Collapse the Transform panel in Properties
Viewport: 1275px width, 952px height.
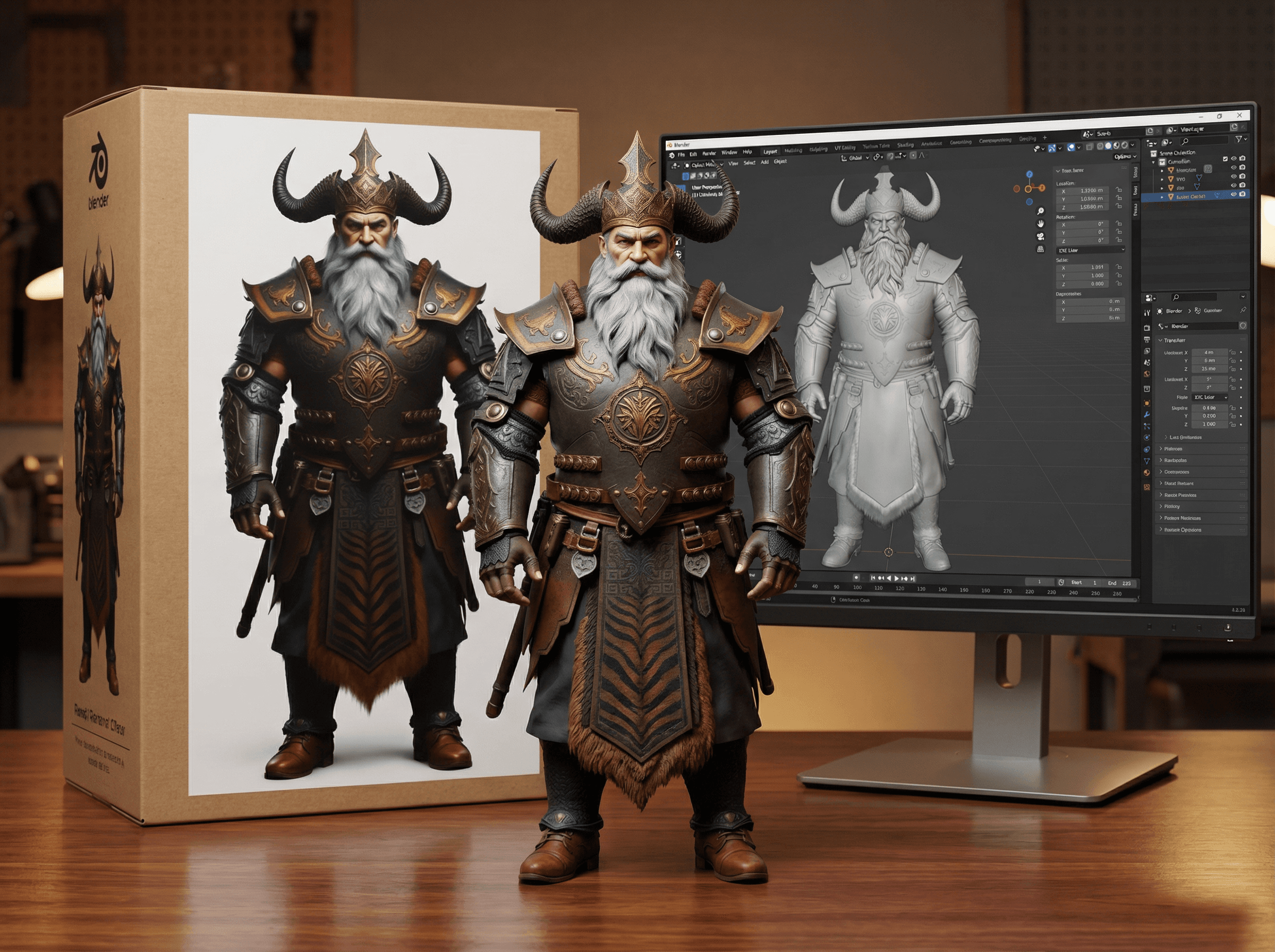(1160, 341)
